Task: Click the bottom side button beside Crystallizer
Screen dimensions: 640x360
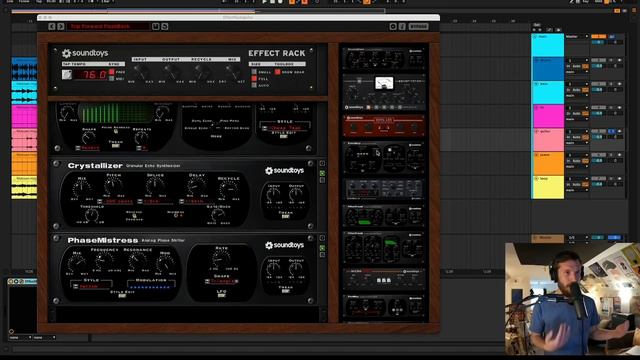Action: (322, 180)
